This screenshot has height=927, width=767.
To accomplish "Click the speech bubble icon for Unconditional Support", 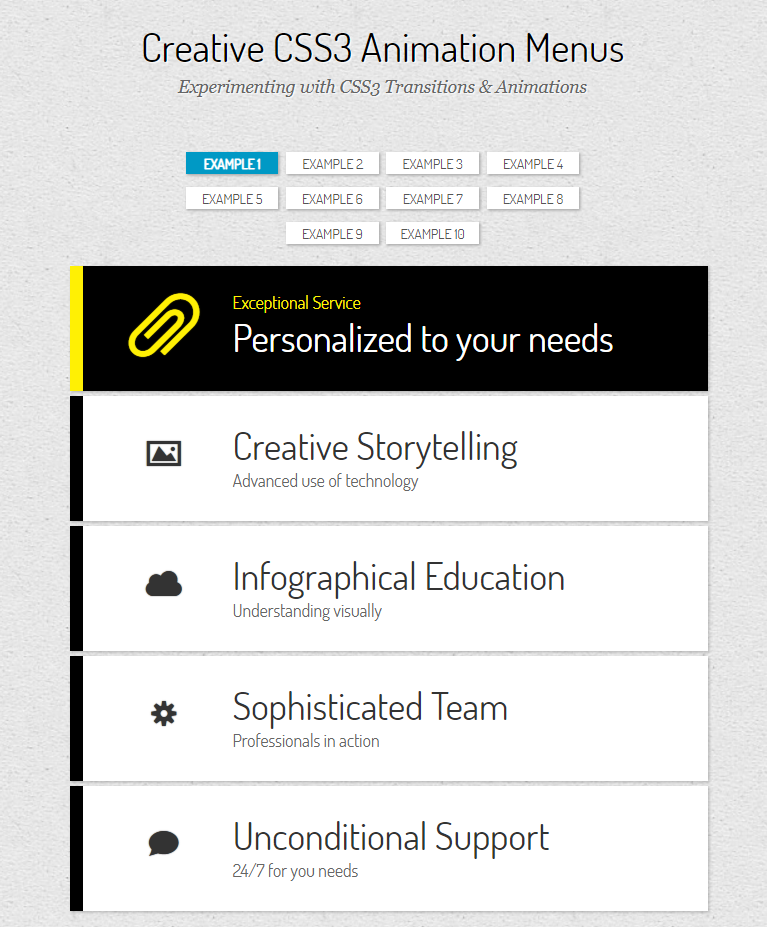I will tap(164, 843).
